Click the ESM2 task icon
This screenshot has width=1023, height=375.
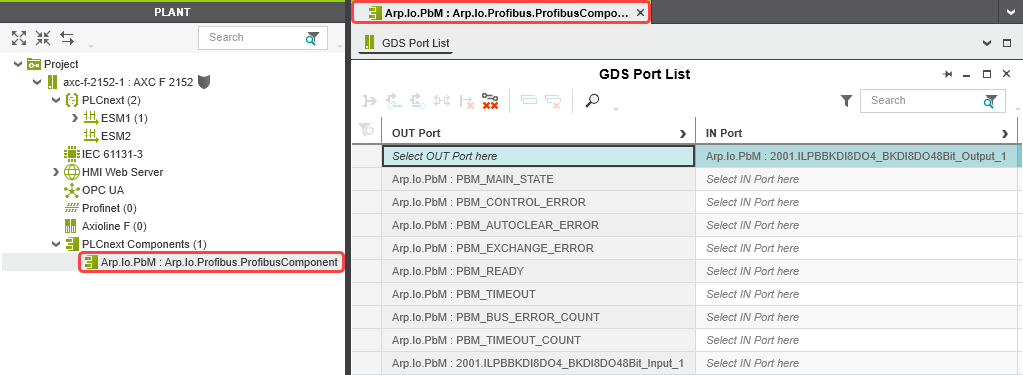tap(91, 136)
